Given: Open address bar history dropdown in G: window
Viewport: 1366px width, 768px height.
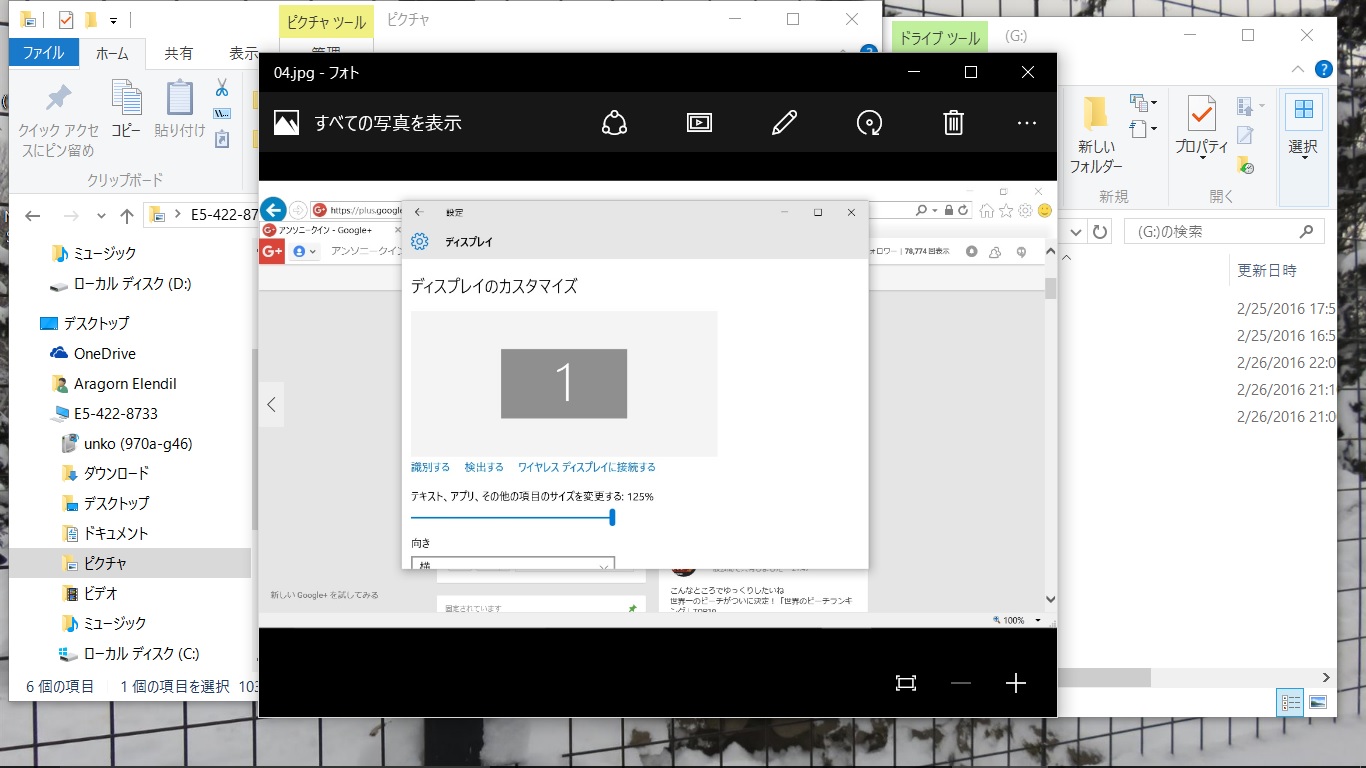Looking at the screenshot, I should pos(1076,232).
